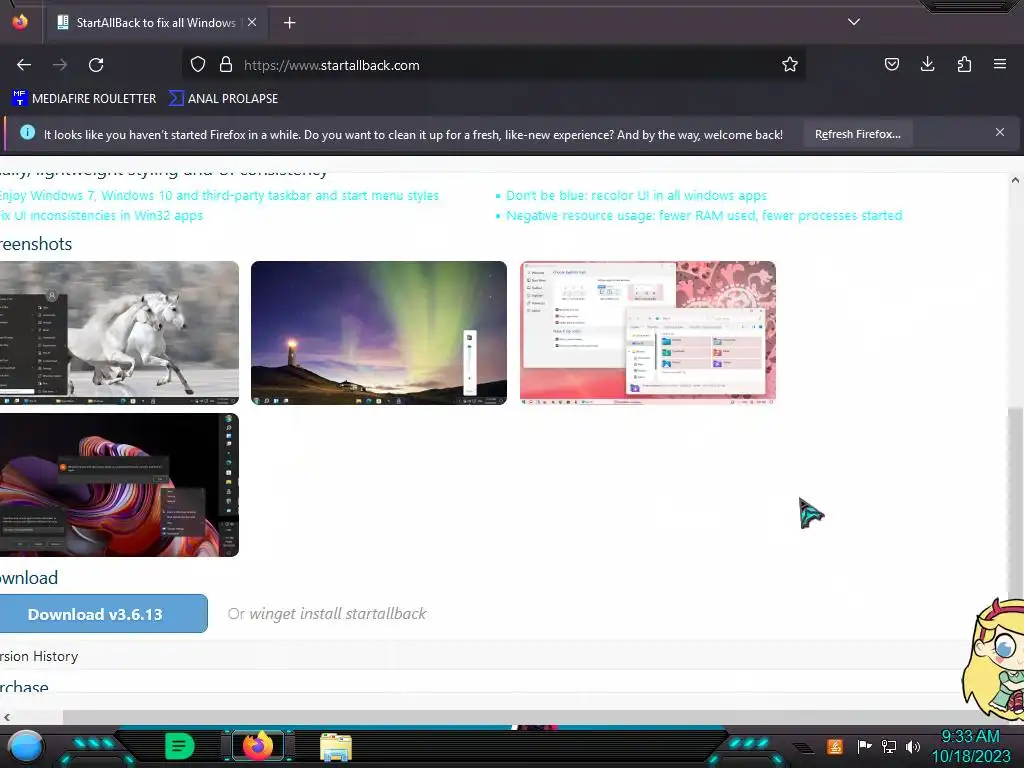Open the Start orb on the taskbar
This screenshot has width=1024, height=768.
[x=26, y=746]
